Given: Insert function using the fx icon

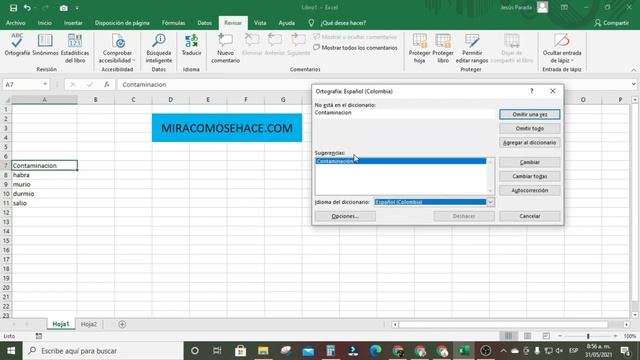Looking at the screenshot, I should click(107, 84).
